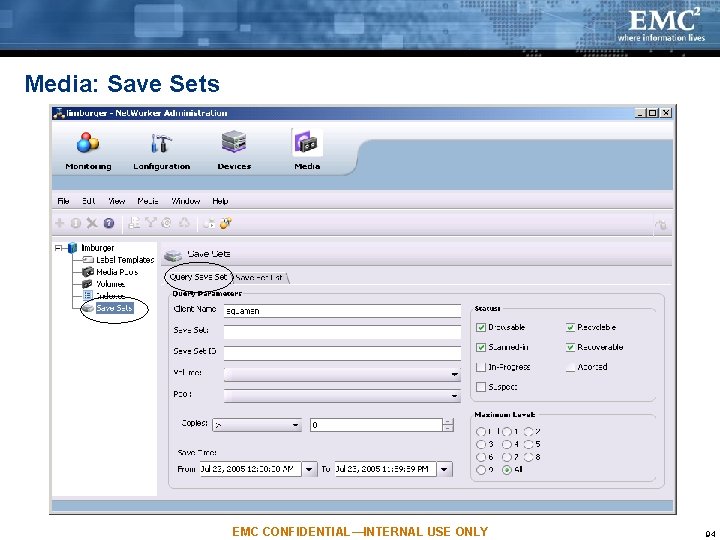Toggle the Recyclable status checkbox
The height and width of the screenshot is (540, 720).
tap(570, 327)
